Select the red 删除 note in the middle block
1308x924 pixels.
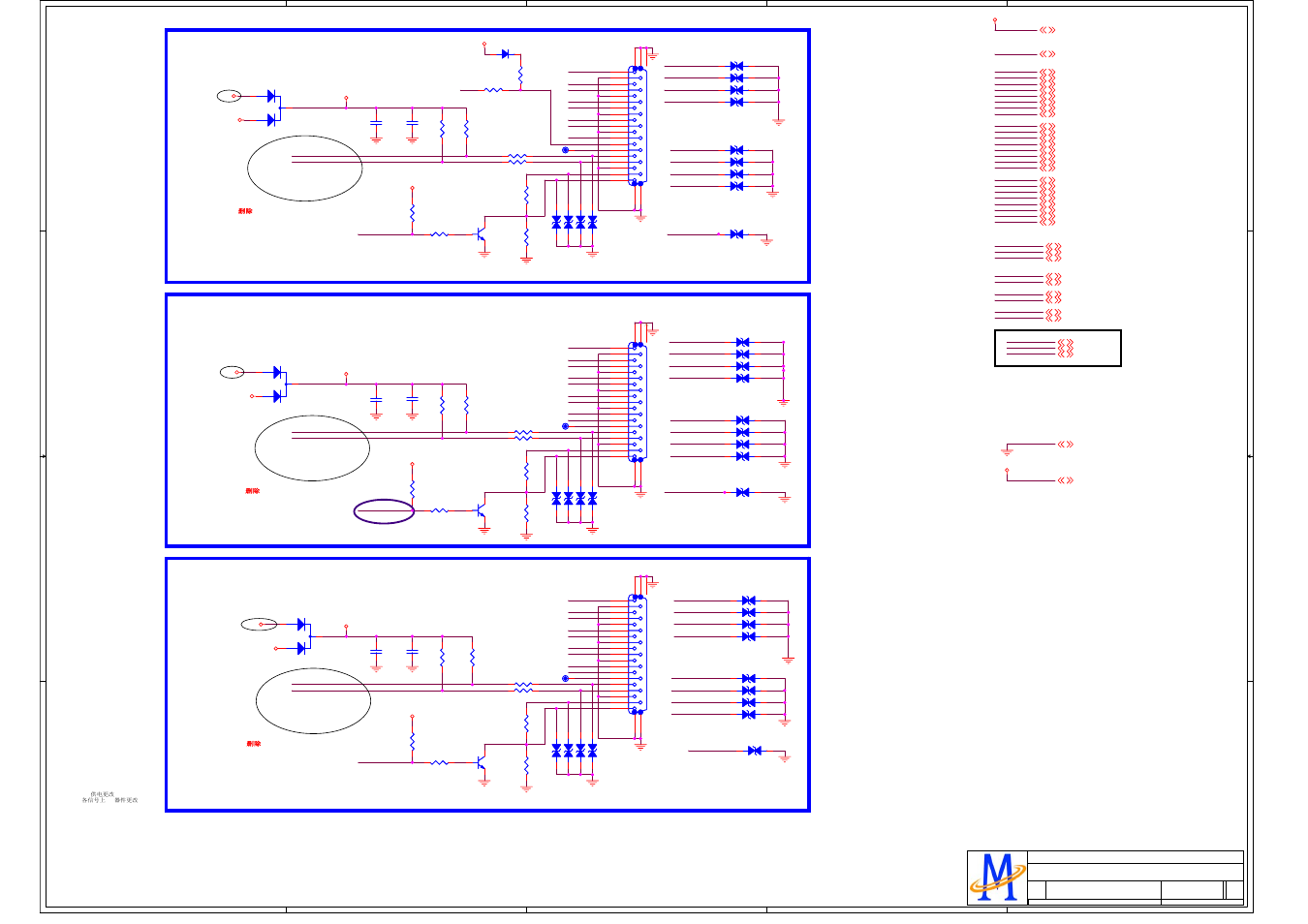253,491
